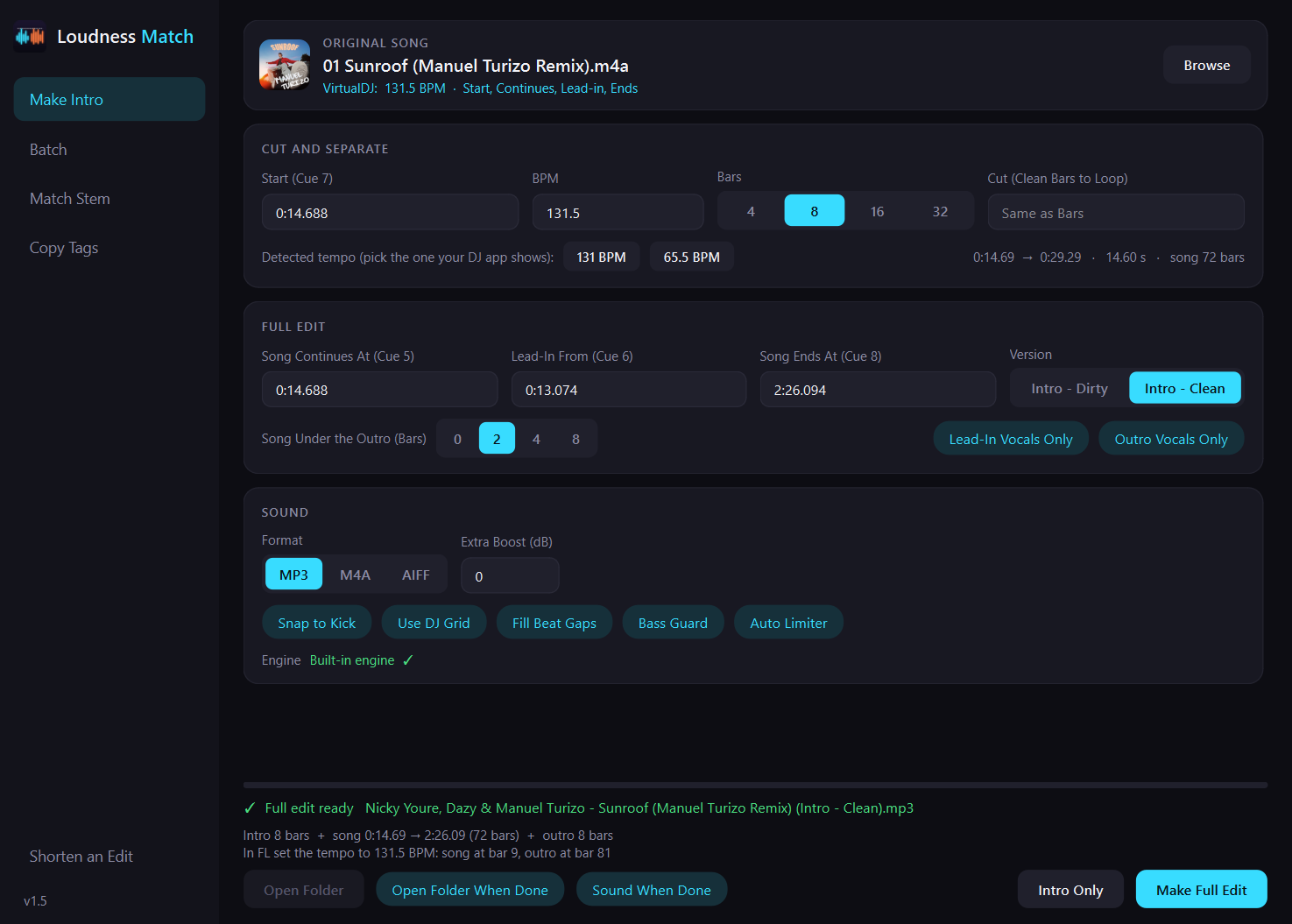Image resolution: width=1292 pixels, height=924 pixels.
Task: Edit the BPM value field
Action: click(x=618, y=213)
